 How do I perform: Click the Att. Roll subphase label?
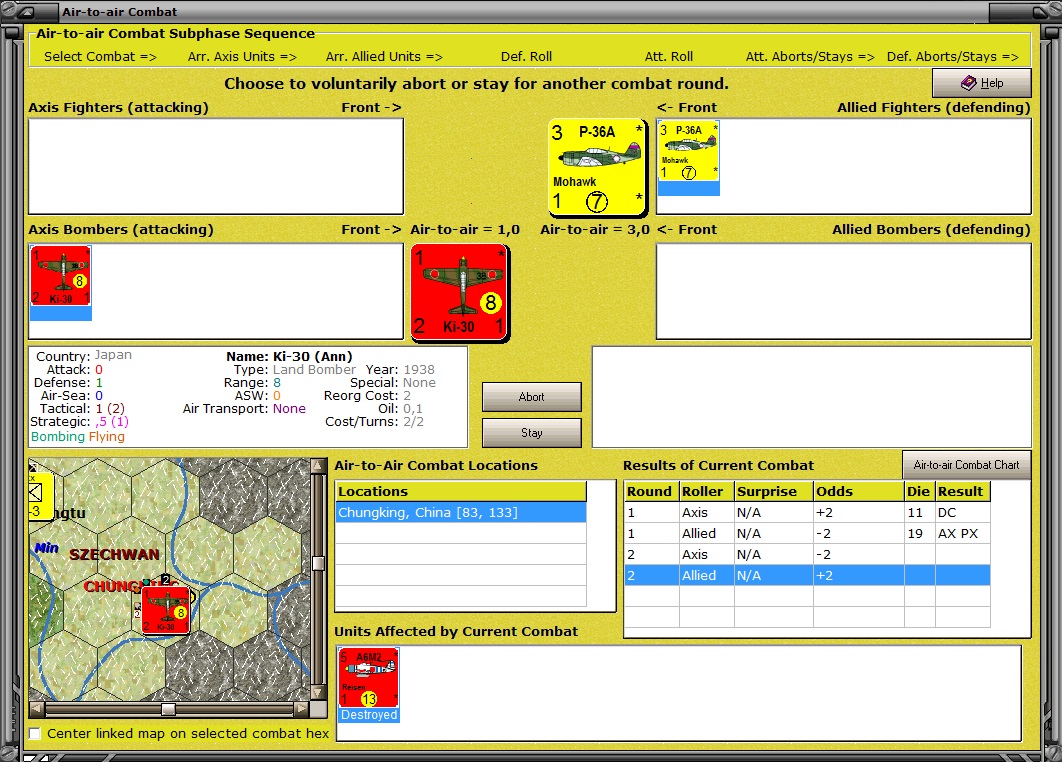[x=668, y=57]
